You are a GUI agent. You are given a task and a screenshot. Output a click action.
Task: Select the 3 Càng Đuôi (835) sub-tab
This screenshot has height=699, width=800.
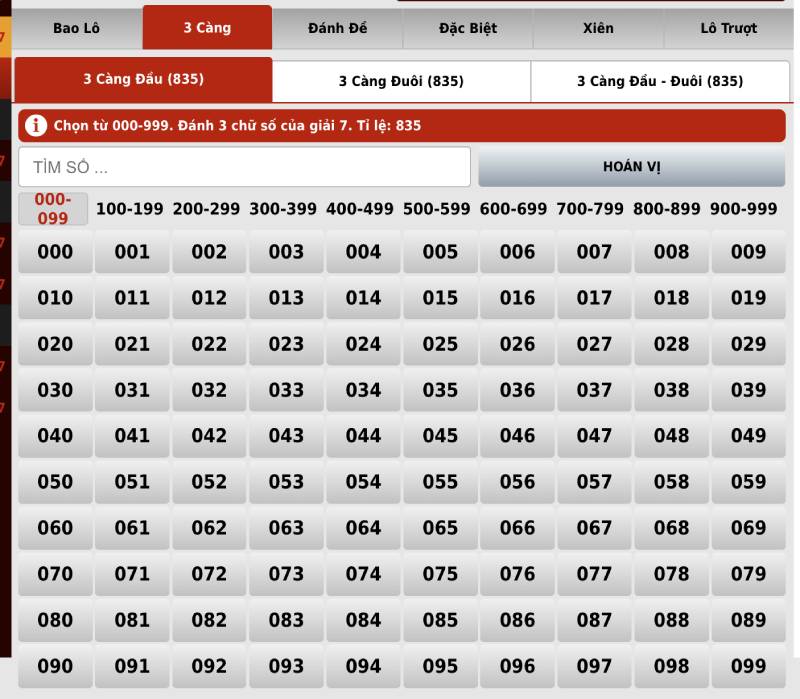coord(401,81)
